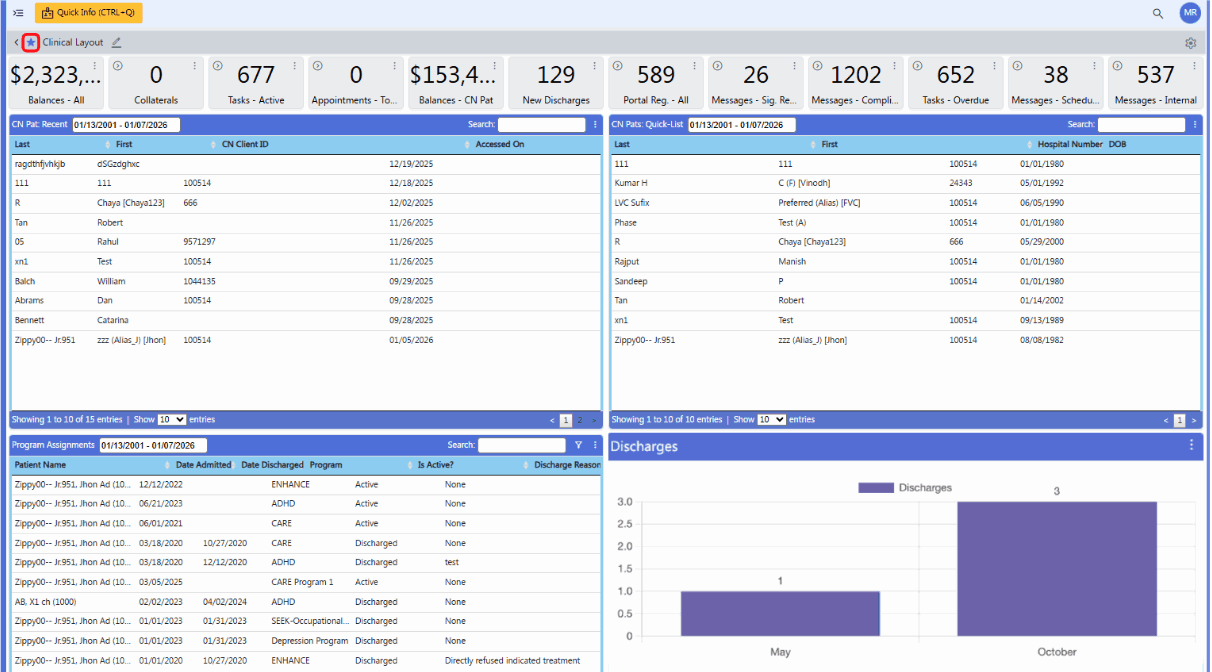Select the AB, X1 ch (1000) row
This screenshot has height=672, width=1212.
click(x=306, y=602)
